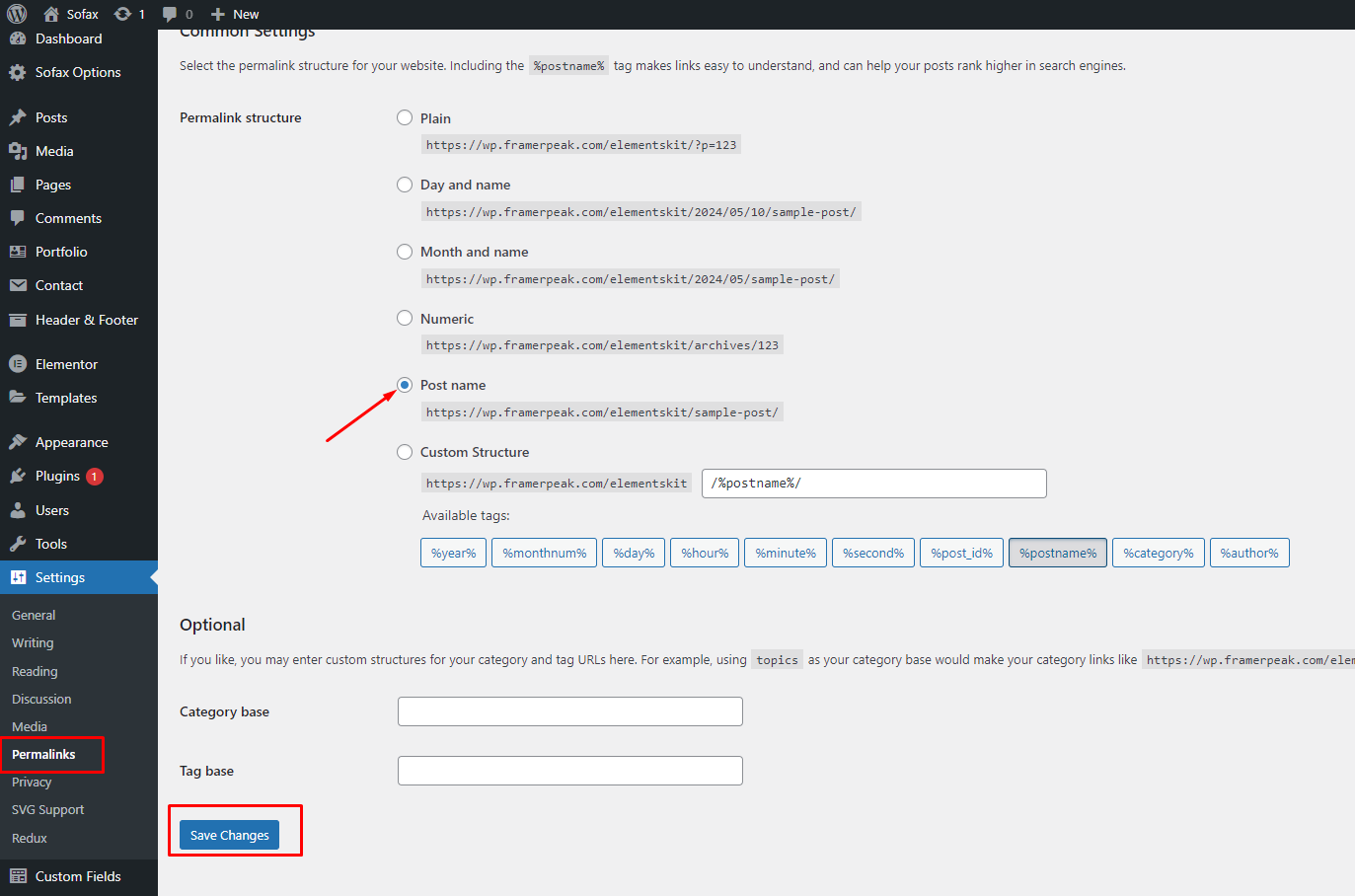Click the Posts pushpin icon

[18, 117]
